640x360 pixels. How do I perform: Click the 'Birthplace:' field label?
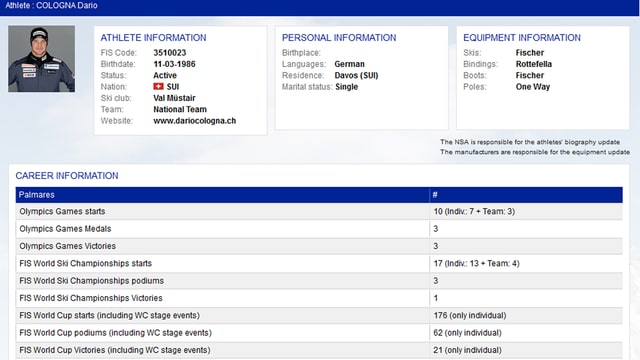tap(301, 53)
